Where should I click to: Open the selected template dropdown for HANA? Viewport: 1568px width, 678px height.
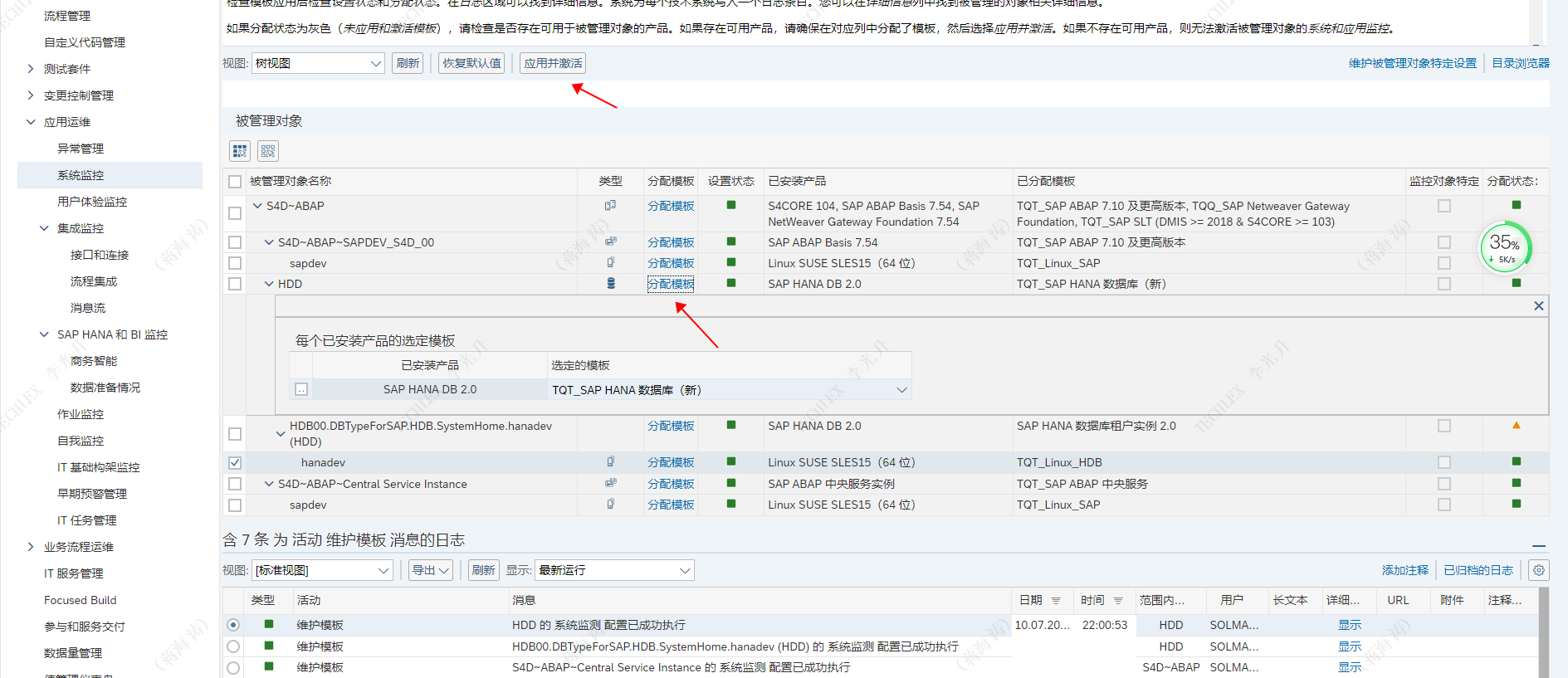click(901, 390)
